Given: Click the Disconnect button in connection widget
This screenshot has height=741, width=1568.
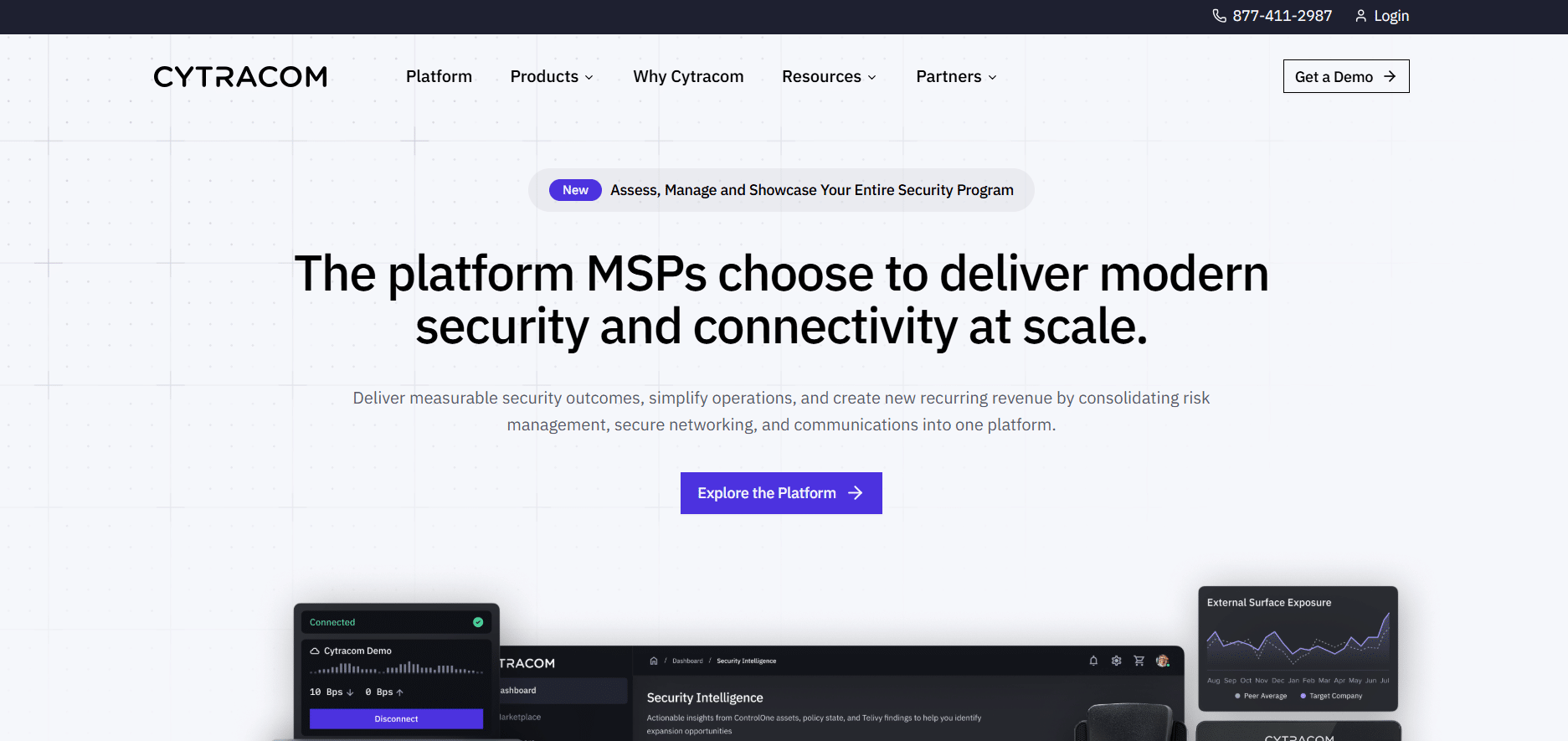Looking at the screenshot, I should 396,718.
